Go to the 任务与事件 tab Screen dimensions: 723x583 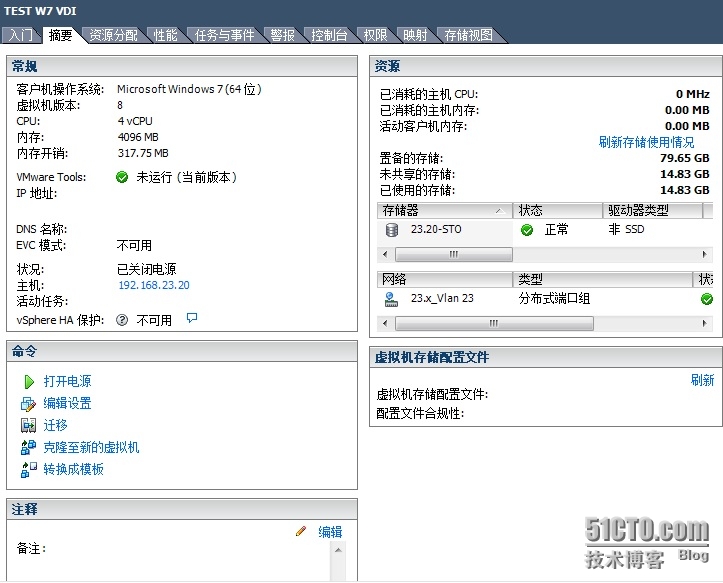225,35
